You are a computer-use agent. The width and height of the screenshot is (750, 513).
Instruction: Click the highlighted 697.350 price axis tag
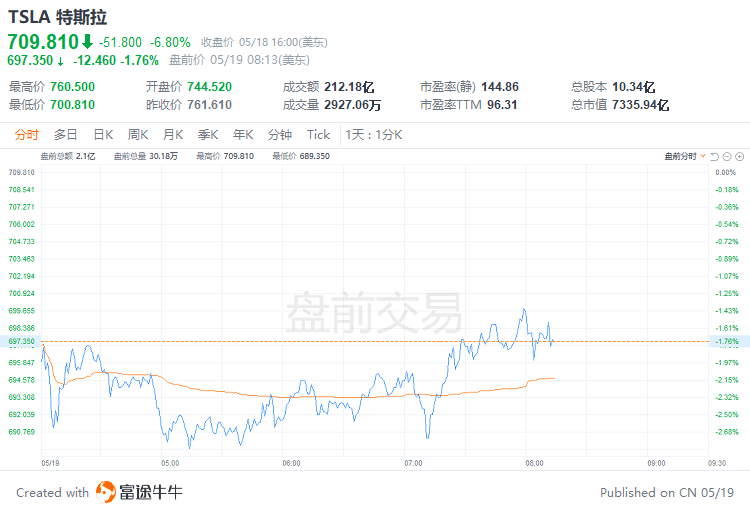point(22,341)
